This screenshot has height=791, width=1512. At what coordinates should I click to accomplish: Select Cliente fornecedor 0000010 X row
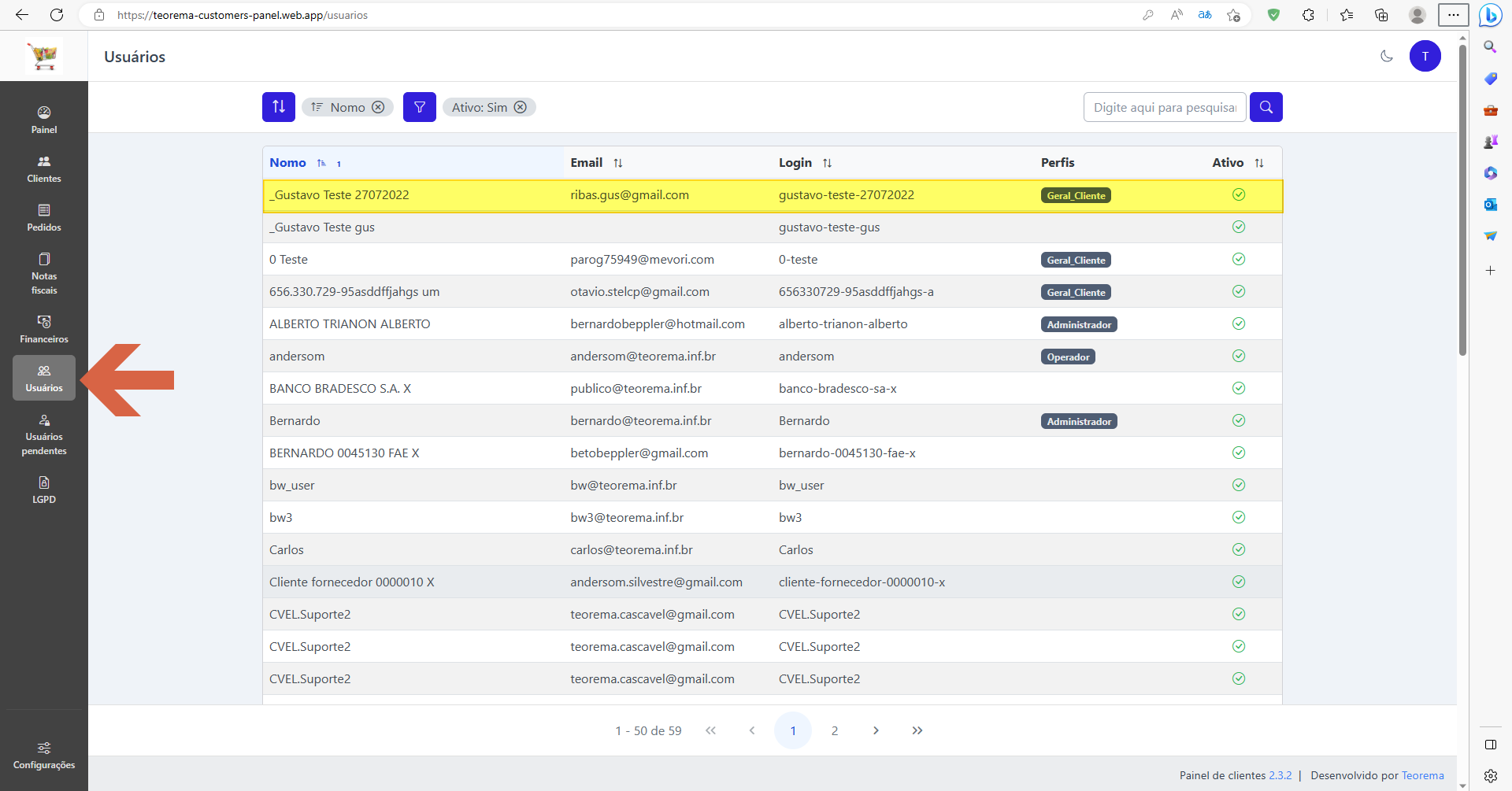[772, 582]
